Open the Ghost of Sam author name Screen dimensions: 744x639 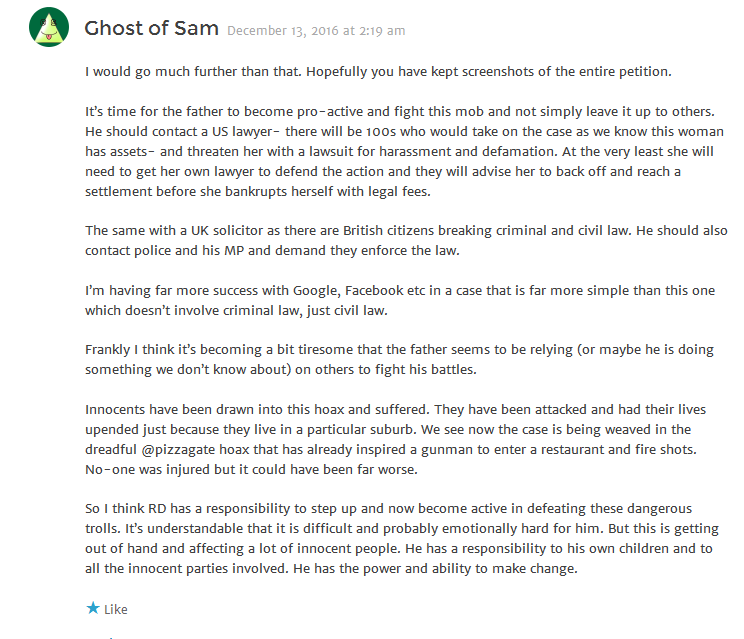(151, 28)
